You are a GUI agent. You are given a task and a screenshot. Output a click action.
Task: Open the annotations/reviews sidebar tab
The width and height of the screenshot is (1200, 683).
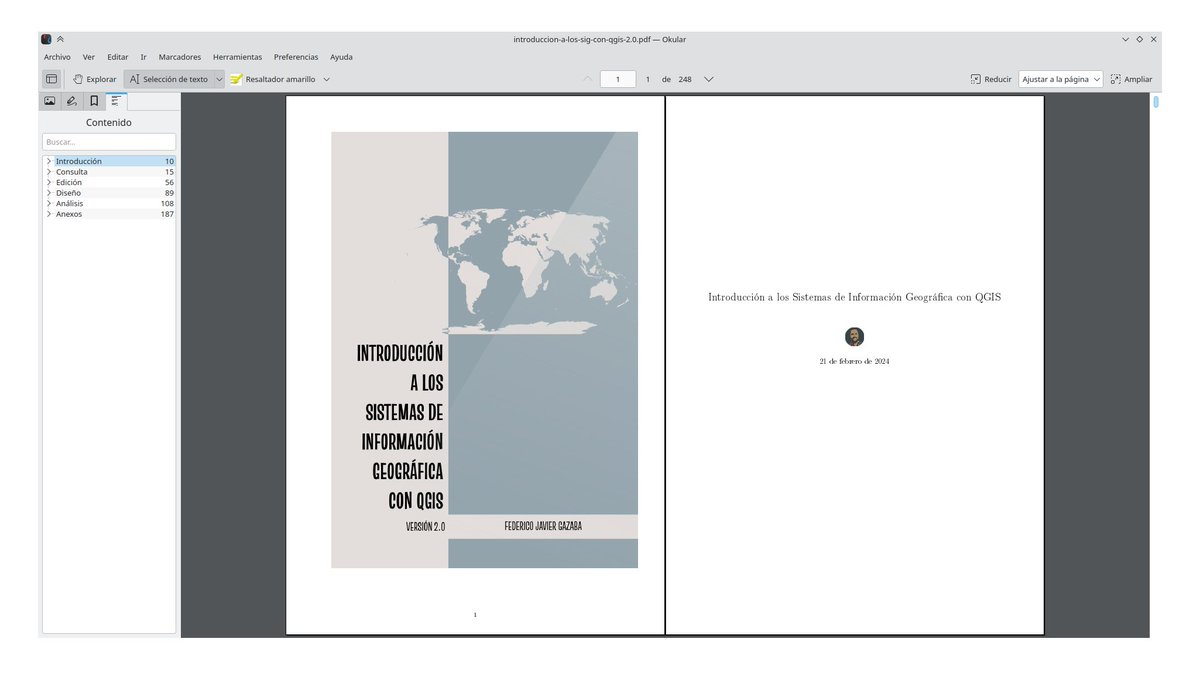(x=71, y=101)
